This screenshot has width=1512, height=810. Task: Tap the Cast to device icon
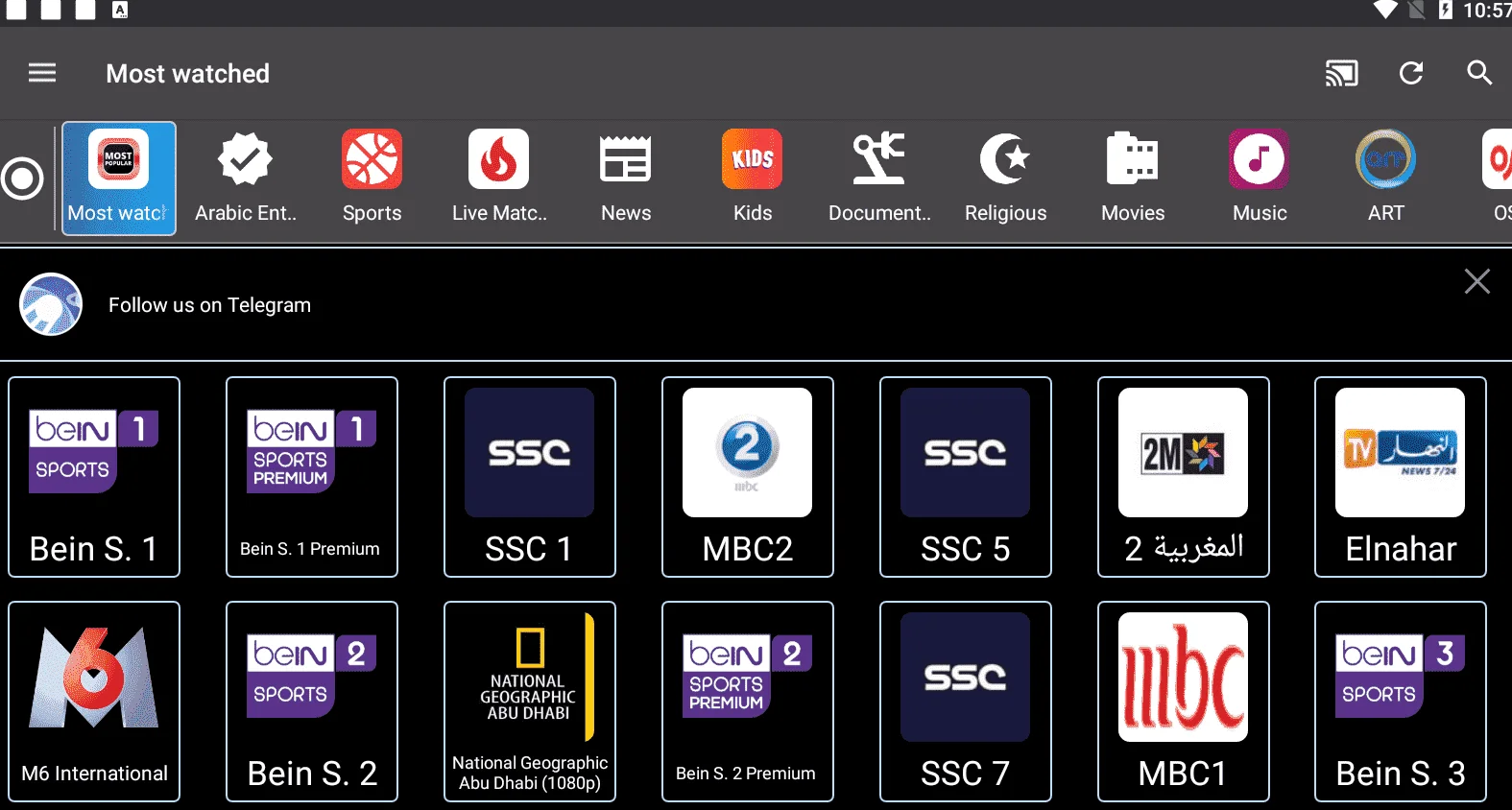tap(1341, 73)
